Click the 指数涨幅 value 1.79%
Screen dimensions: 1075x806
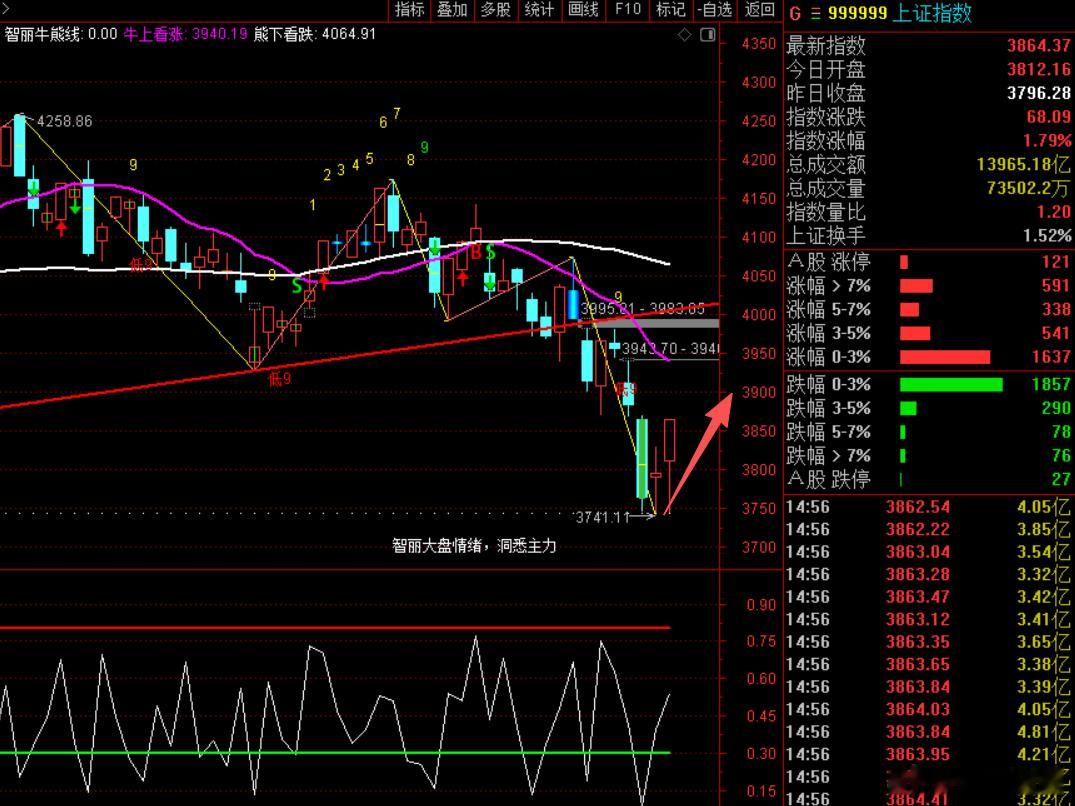tap(1047, 141)
